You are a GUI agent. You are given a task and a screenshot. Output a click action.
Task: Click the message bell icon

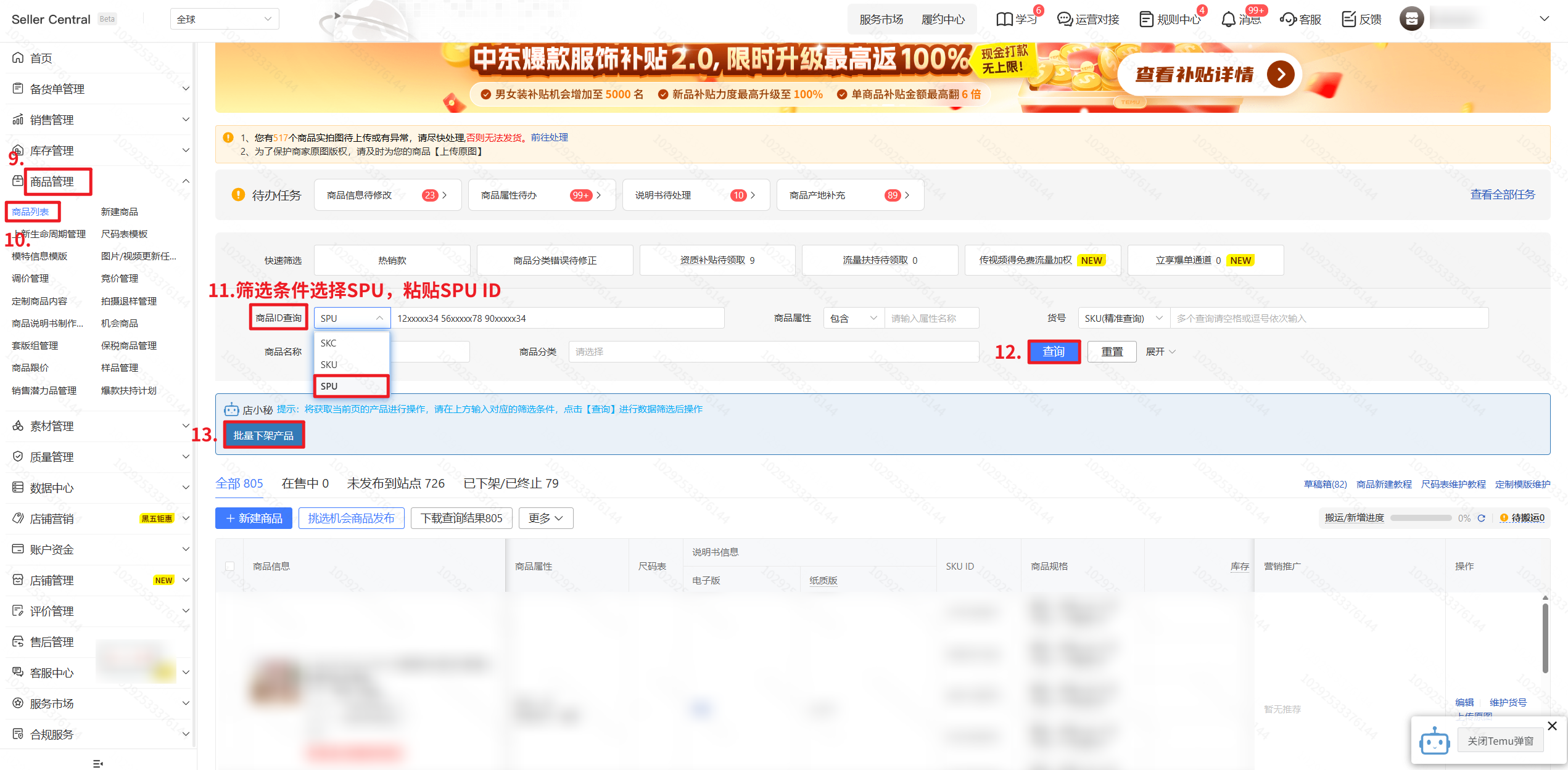coord(1228,20)
